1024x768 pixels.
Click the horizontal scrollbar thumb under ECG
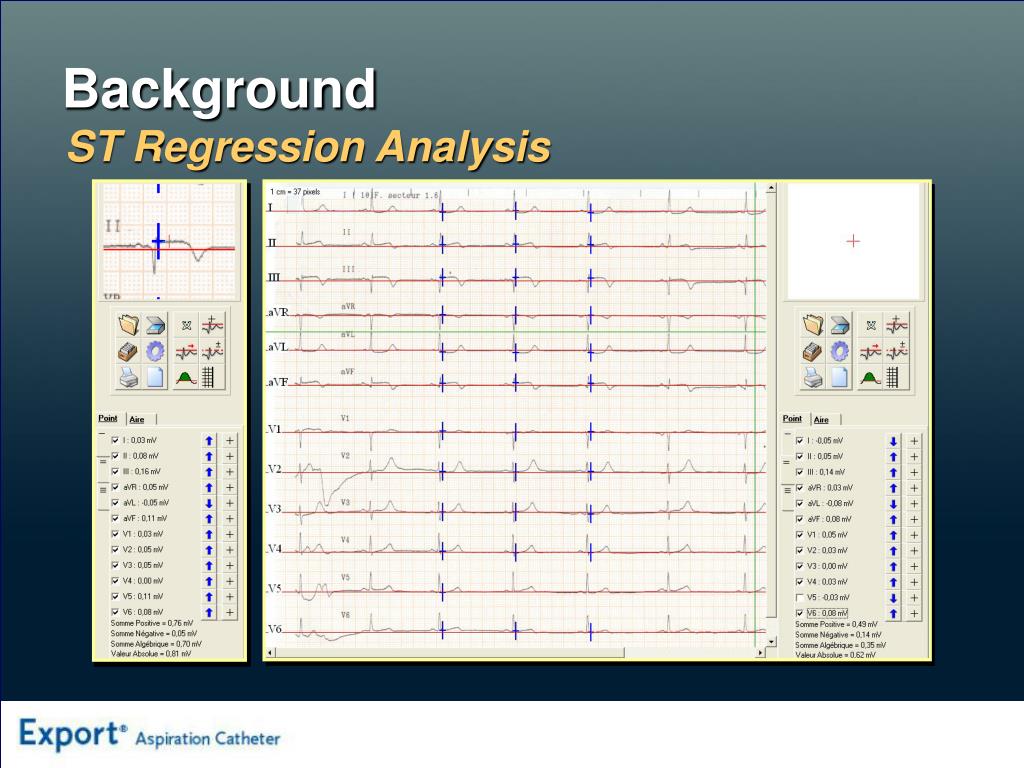click(x=450, y=652)
